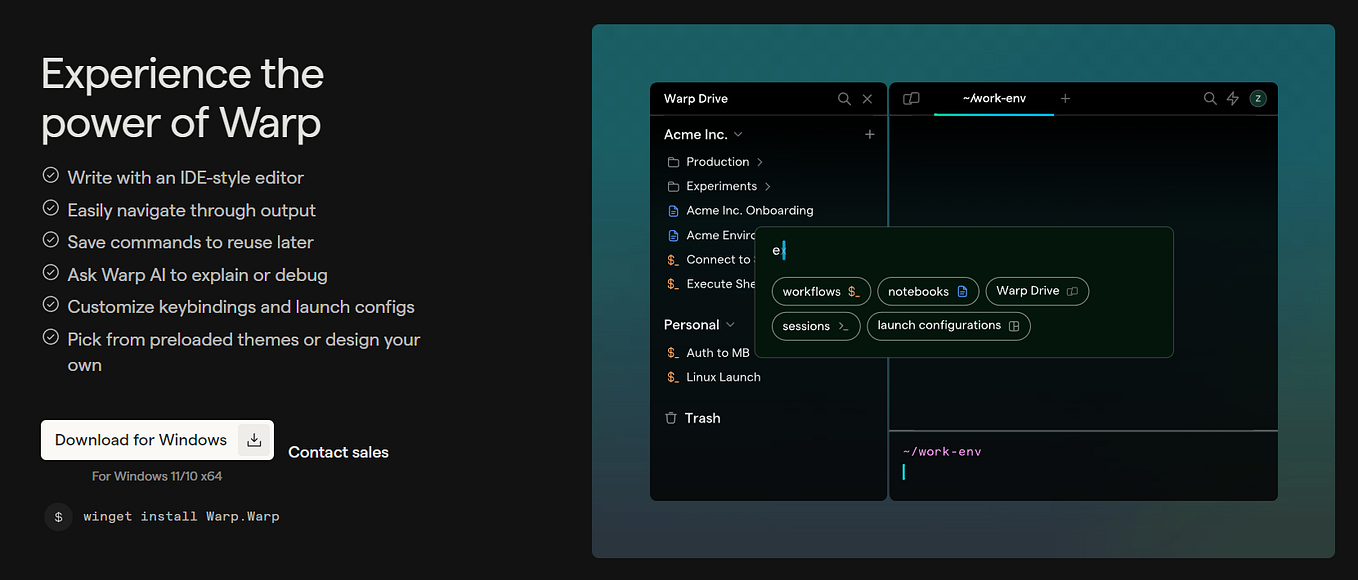The height and width of the screenshot is (580, 1358).
Task: Click the notebook icon left of the tab bar
Action: click(911, 97)
